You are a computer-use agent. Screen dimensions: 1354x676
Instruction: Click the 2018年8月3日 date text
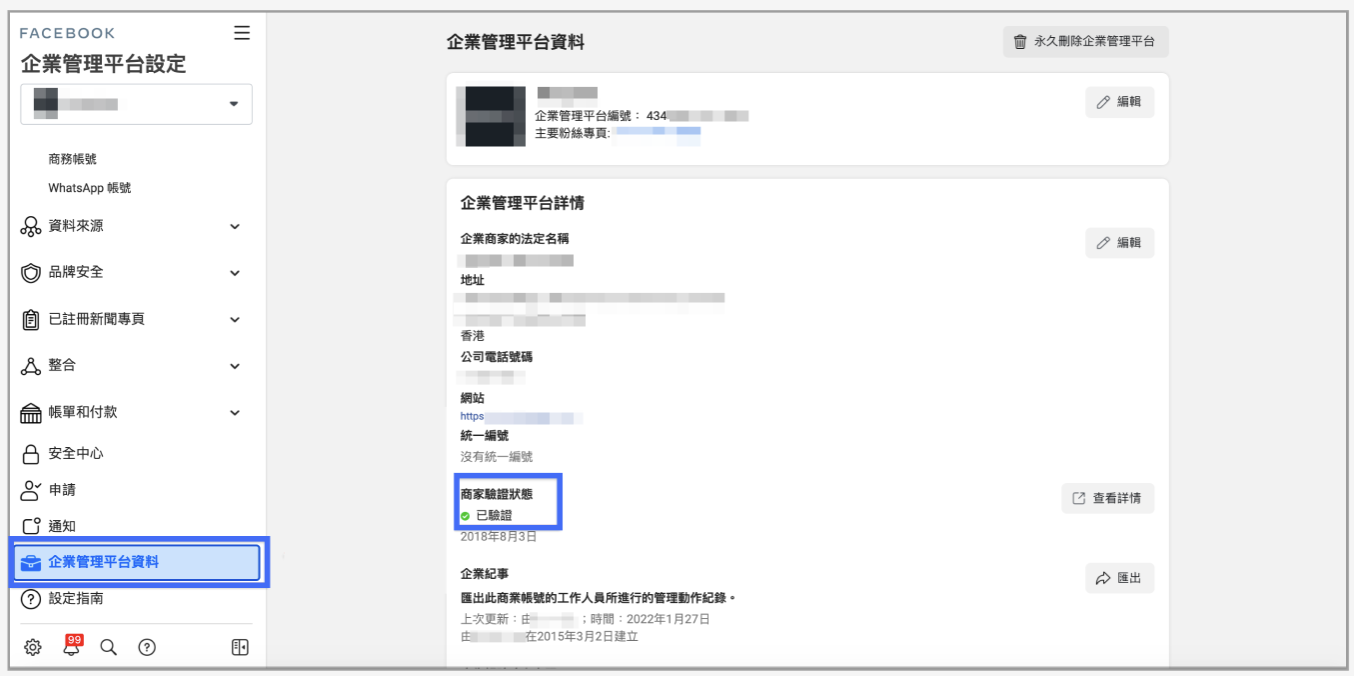pos(498,537)
